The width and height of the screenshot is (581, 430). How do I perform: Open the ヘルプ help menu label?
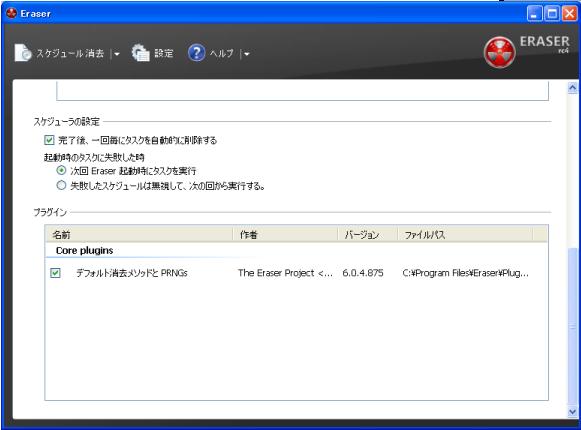(222, 53)
